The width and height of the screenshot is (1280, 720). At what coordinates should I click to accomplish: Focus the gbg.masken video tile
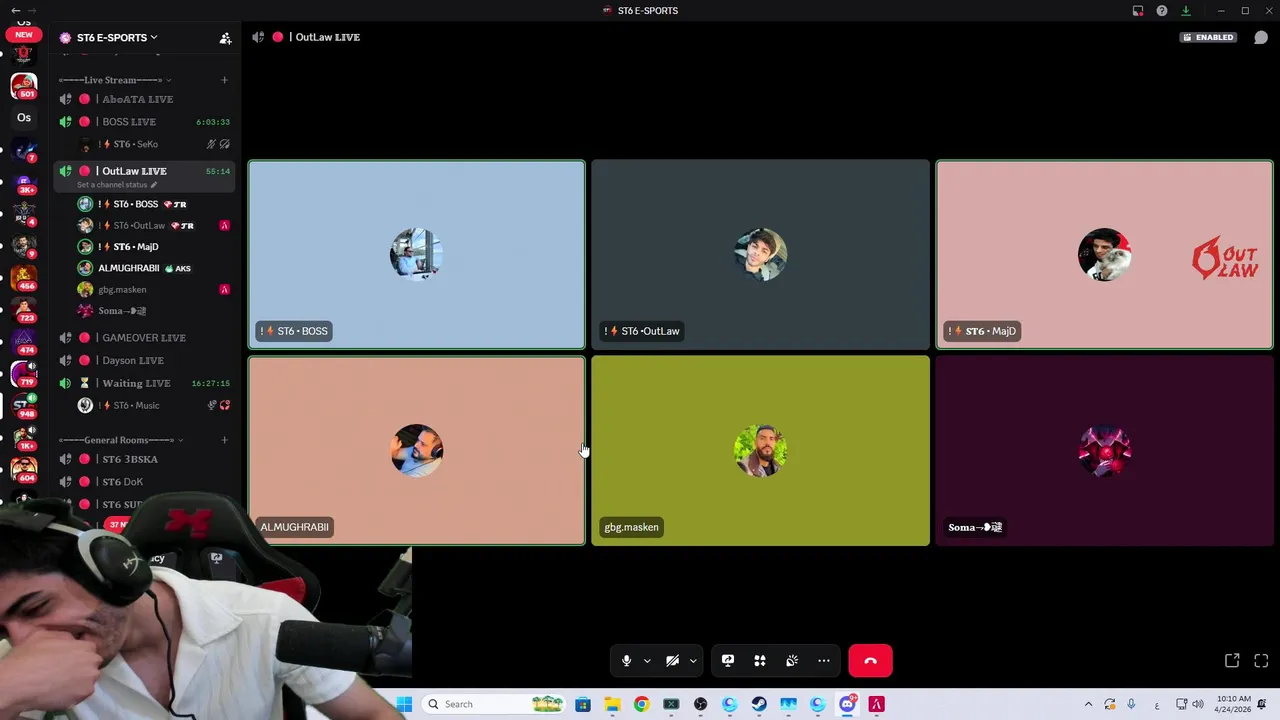click(760, 451)
